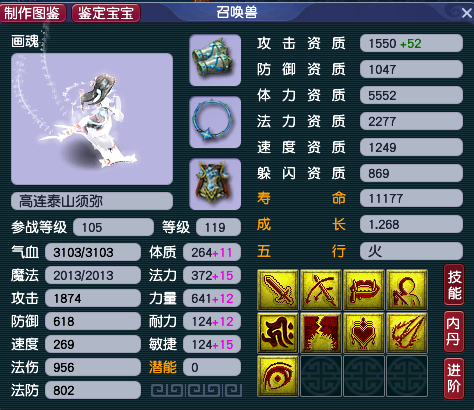The width and height of the screenshot is (474, 410).
Task: Close the 召唤兽 window
Action: (467, 13)
